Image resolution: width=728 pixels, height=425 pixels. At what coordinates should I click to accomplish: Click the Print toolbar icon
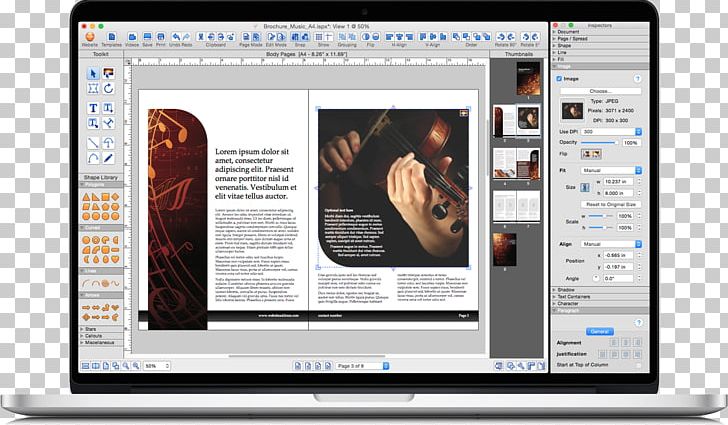161,37
